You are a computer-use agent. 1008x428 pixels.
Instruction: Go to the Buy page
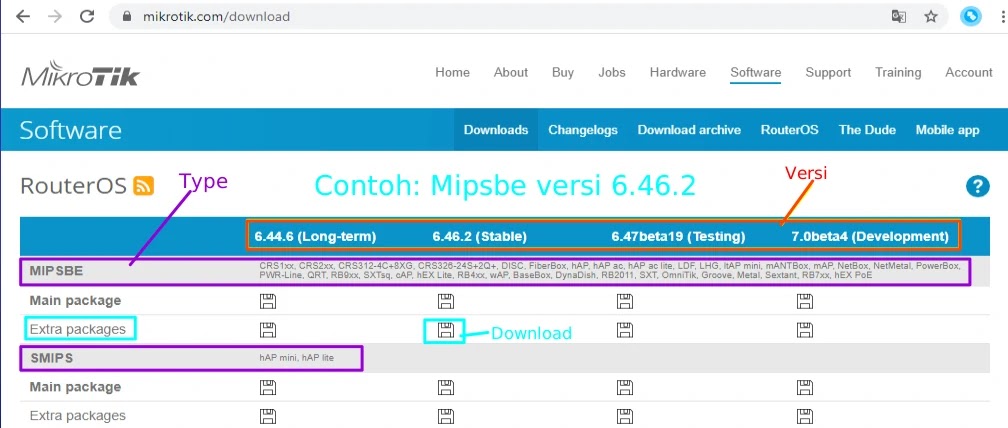(x=563, y=73)
